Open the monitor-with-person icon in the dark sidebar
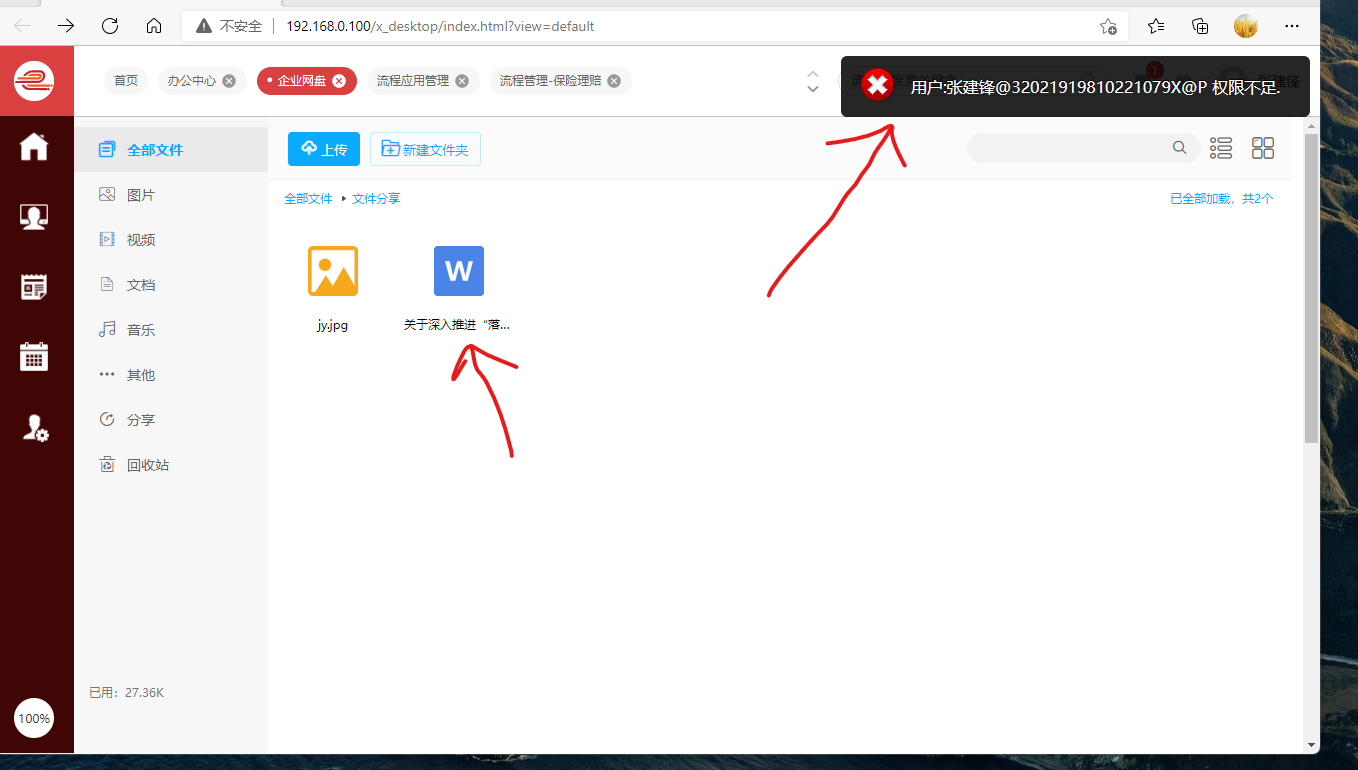 click(34, 217)
